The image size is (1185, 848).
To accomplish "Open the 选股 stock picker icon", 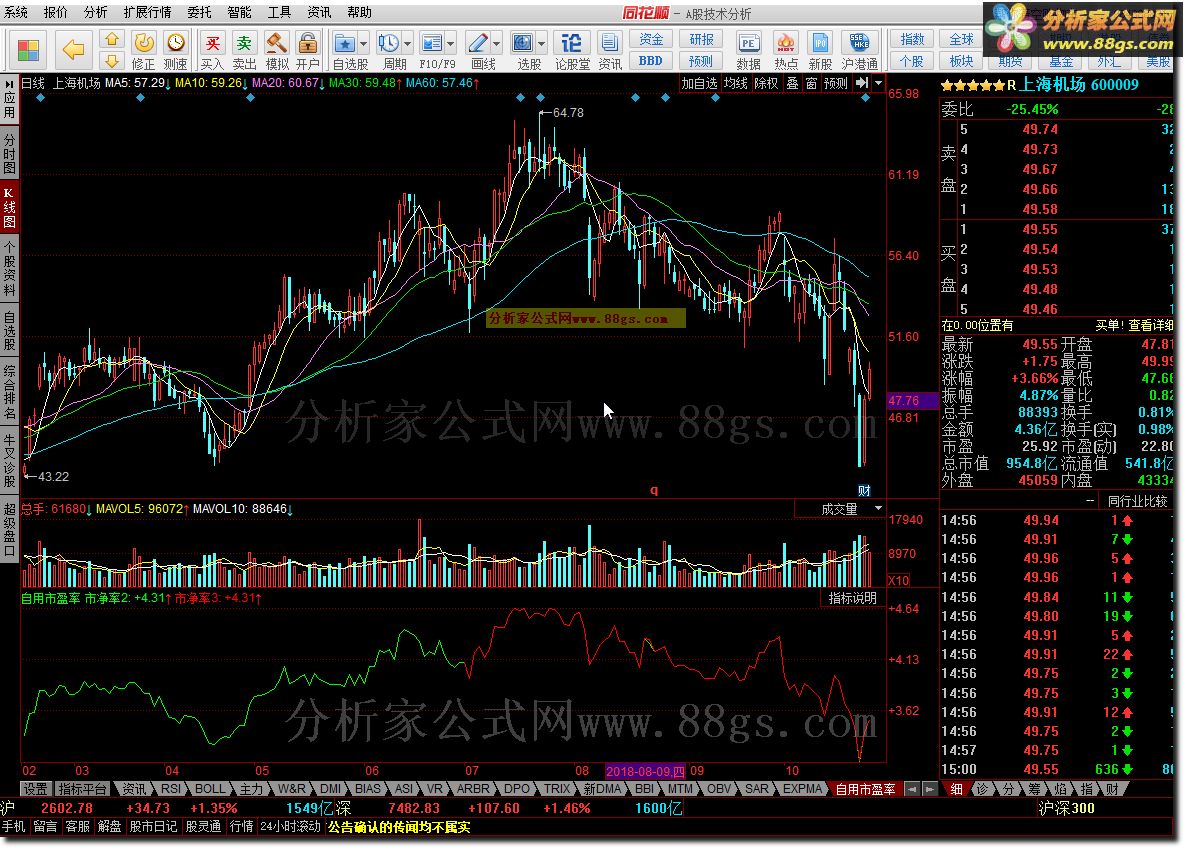I will 523,43.
